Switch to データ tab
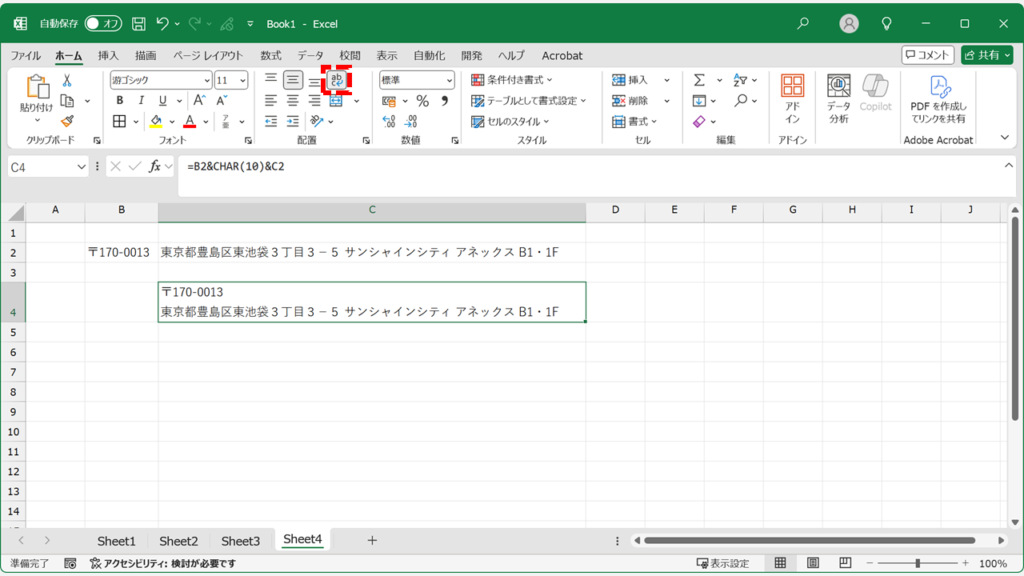This screenshot has height=576, width=1024. pos(310,56)
